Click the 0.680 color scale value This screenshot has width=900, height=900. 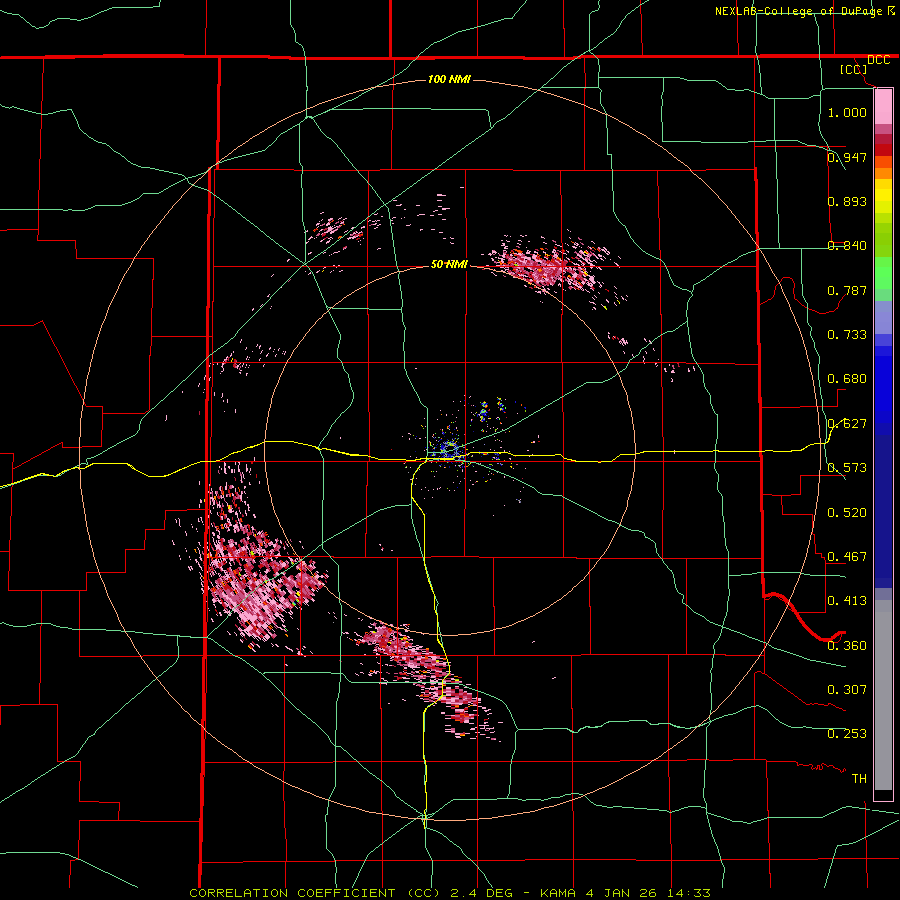coord(847,379)
